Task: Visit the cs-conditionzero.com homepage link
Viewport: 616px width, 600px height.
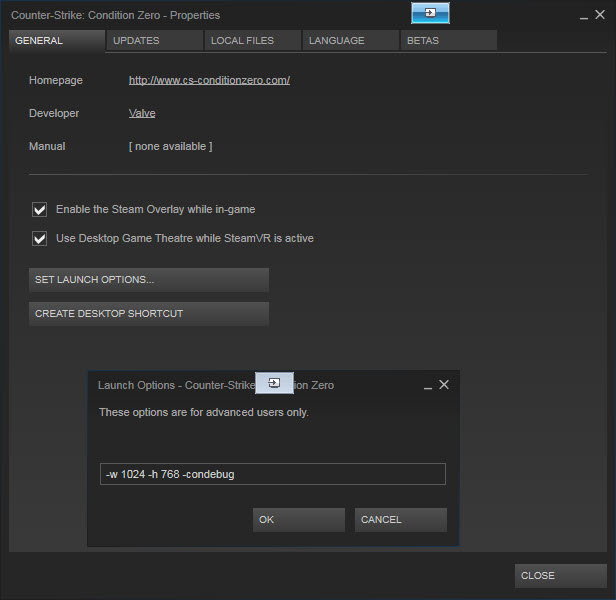Action: (209, 80)
